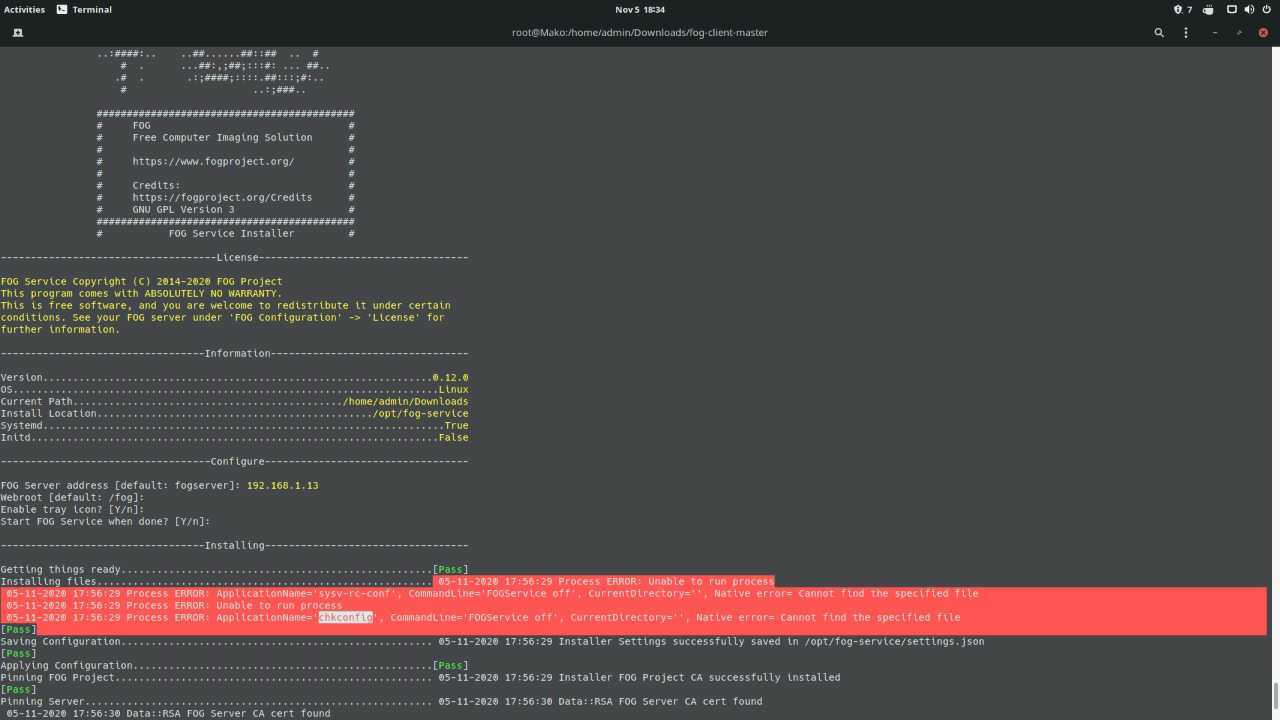This screenshot has width=1280, height=720.
Task: Click the terminal window title text
Action: tap(640, 32)
